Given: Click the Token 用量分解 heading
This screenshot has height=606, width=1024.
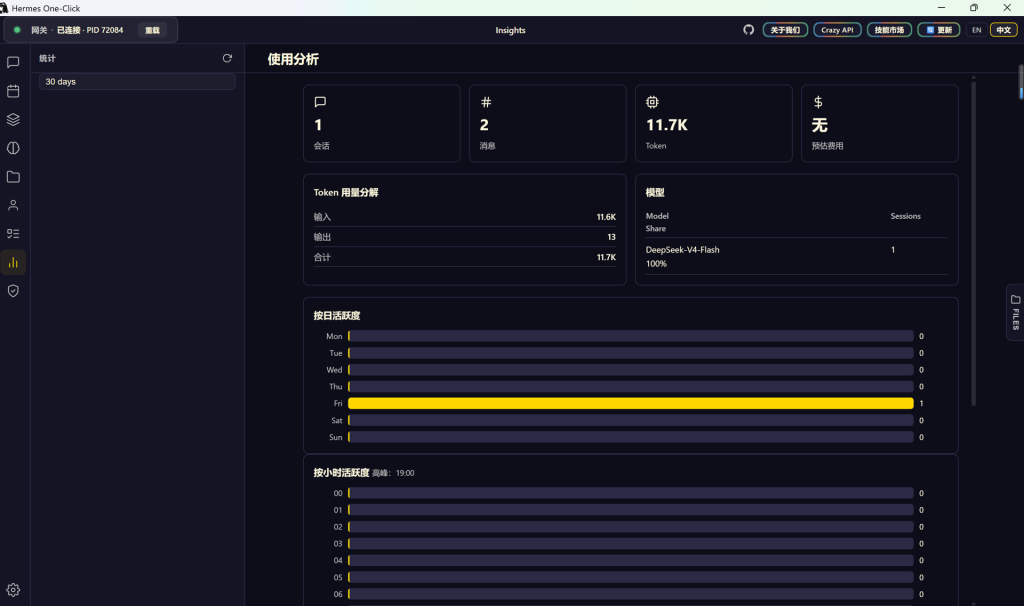Looking at the screenshot, I should point(346,193).
